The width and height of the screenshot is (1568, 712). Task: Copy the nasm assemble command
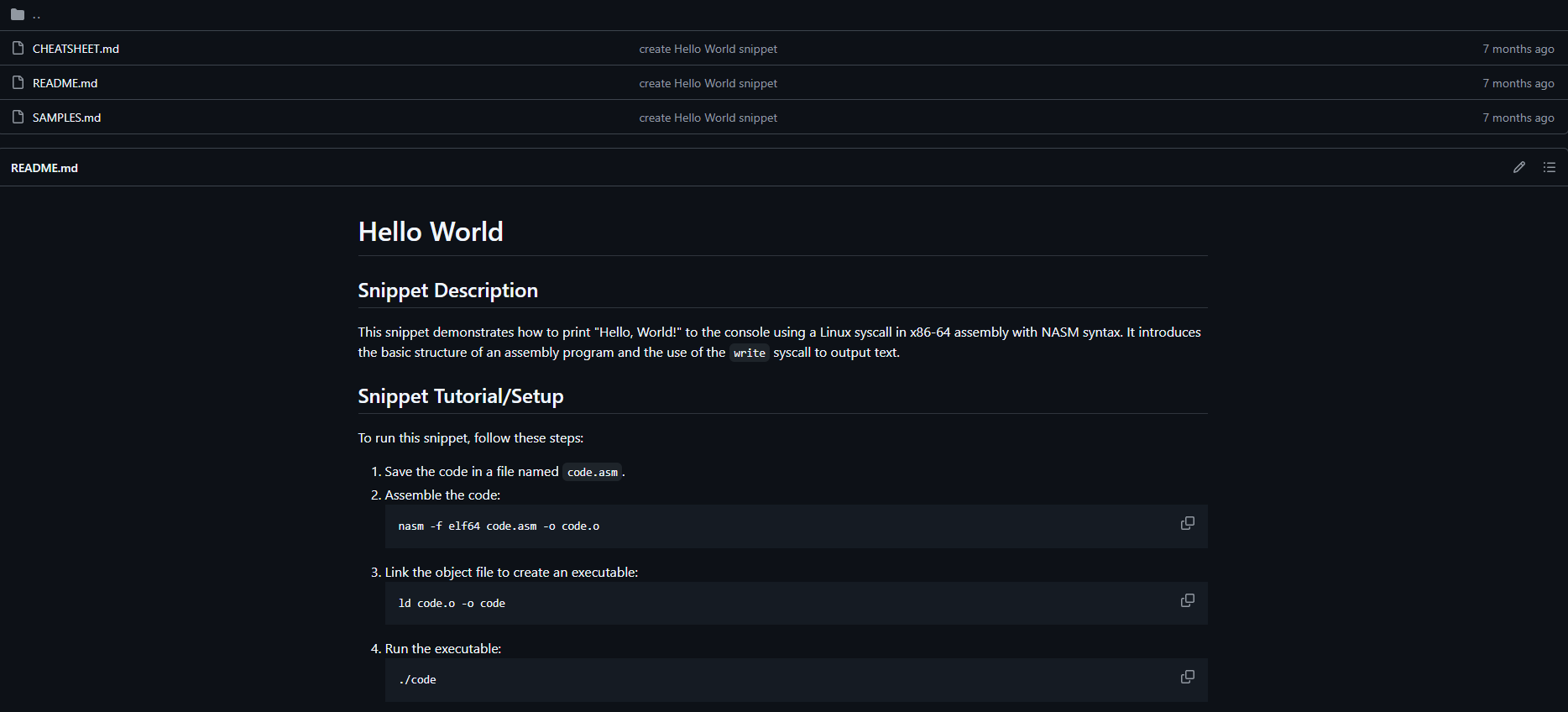pos(1187,523)
